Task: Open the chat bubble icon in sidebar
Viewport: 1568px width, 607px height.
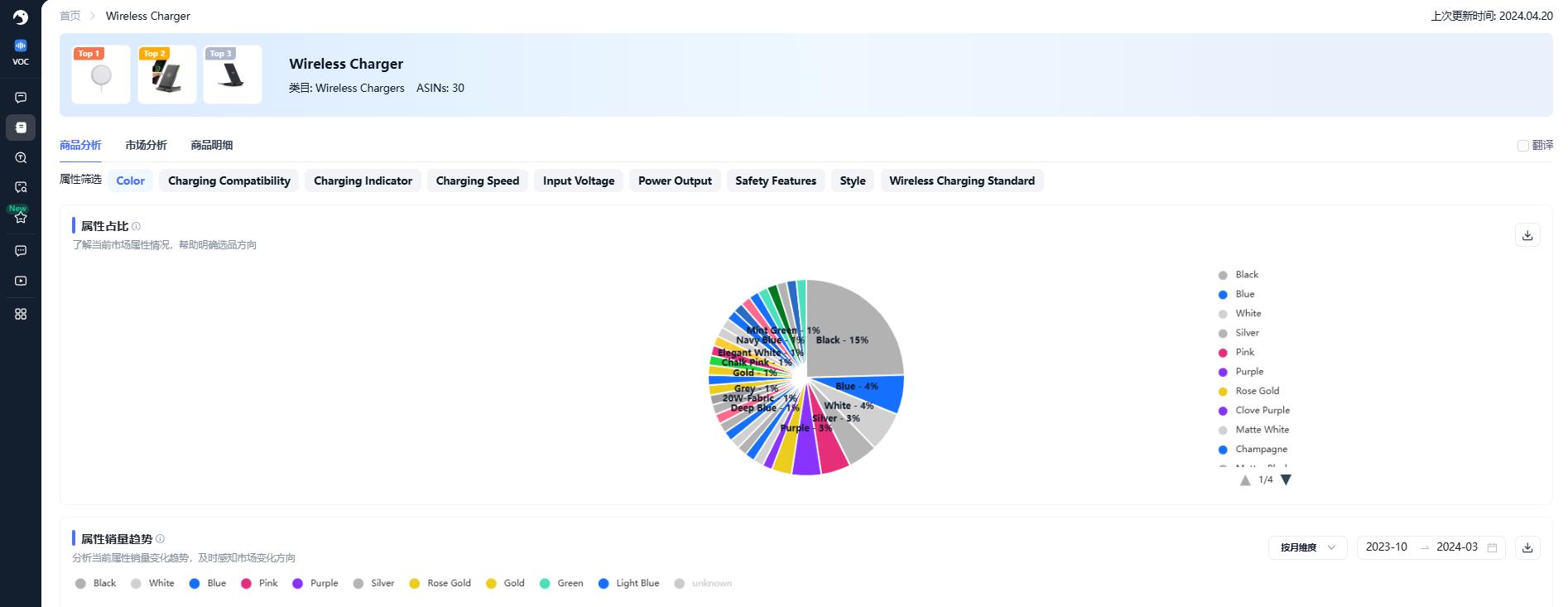Action: pyautogui.click(x=21, y=98)
